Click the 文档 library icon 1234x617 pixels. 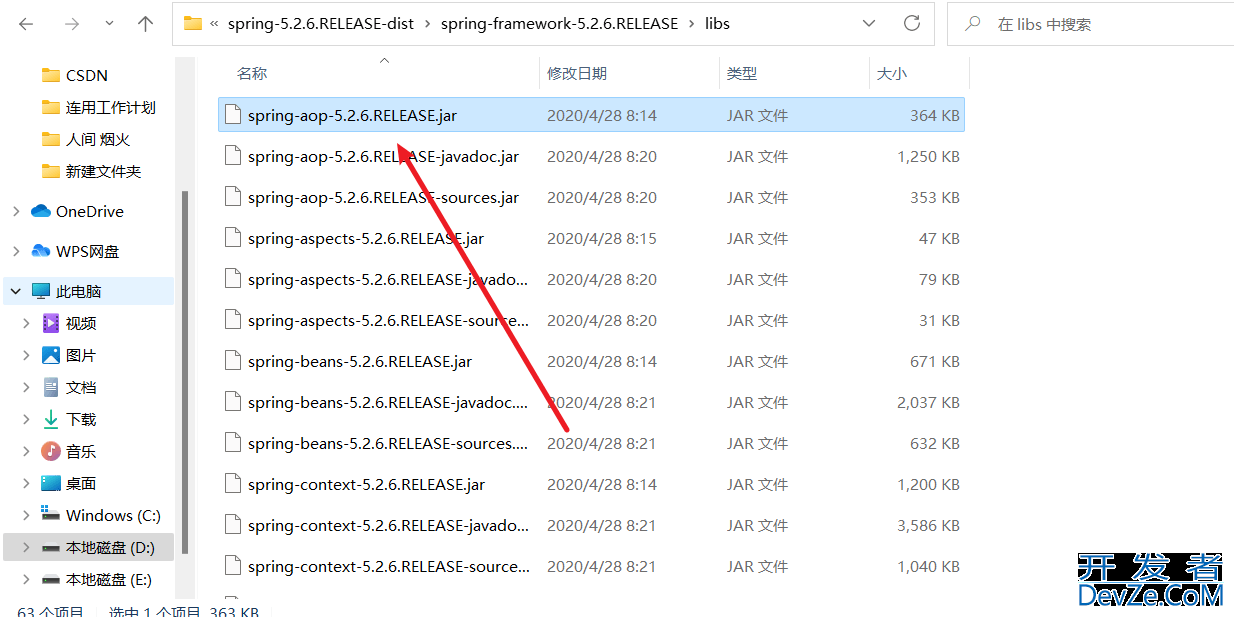tap(51, 387)
